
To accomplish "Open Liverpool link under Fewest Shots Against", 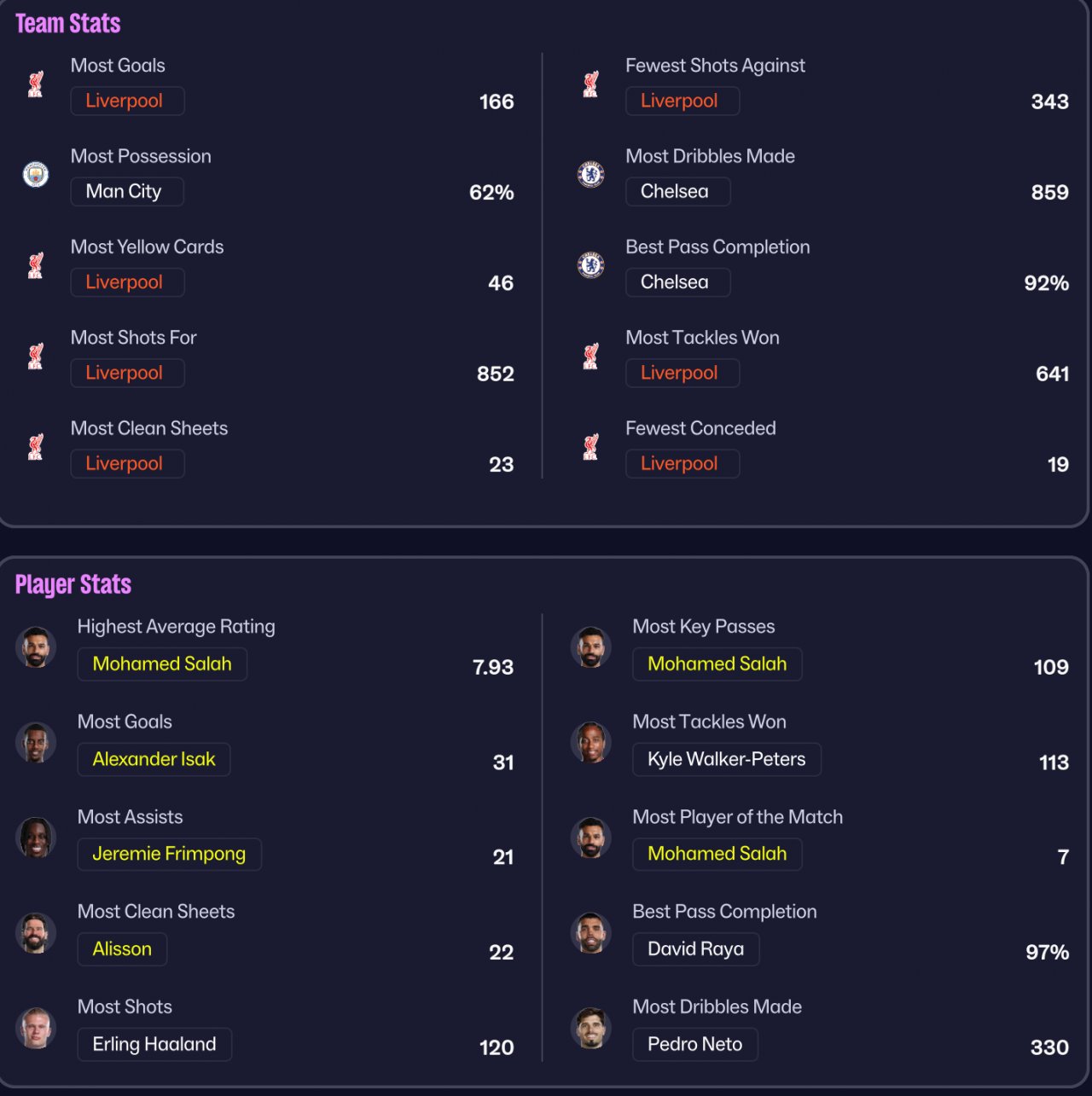I will (x=682, y=101).
